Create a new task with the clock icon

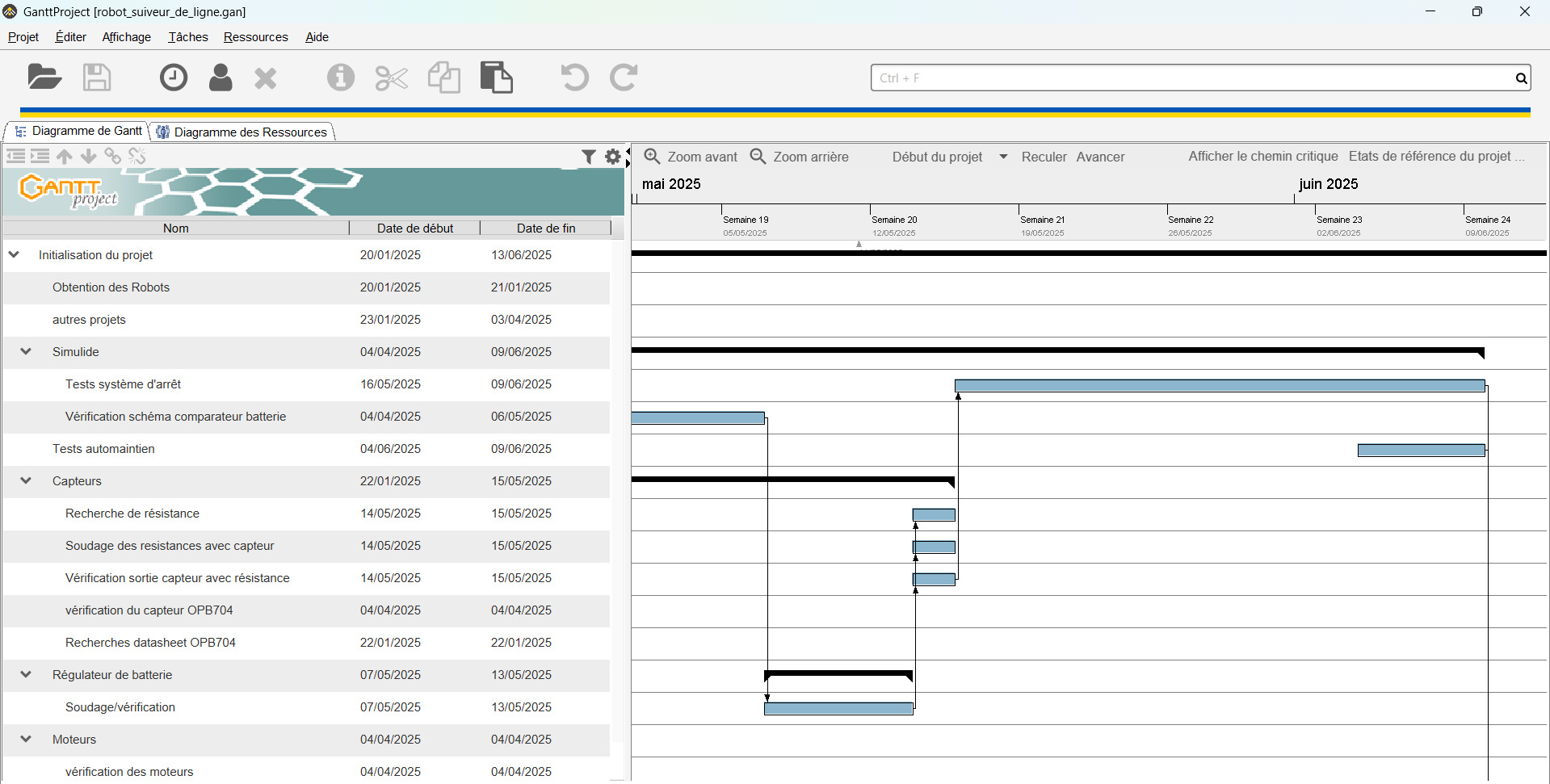click(x=173, y=78)
